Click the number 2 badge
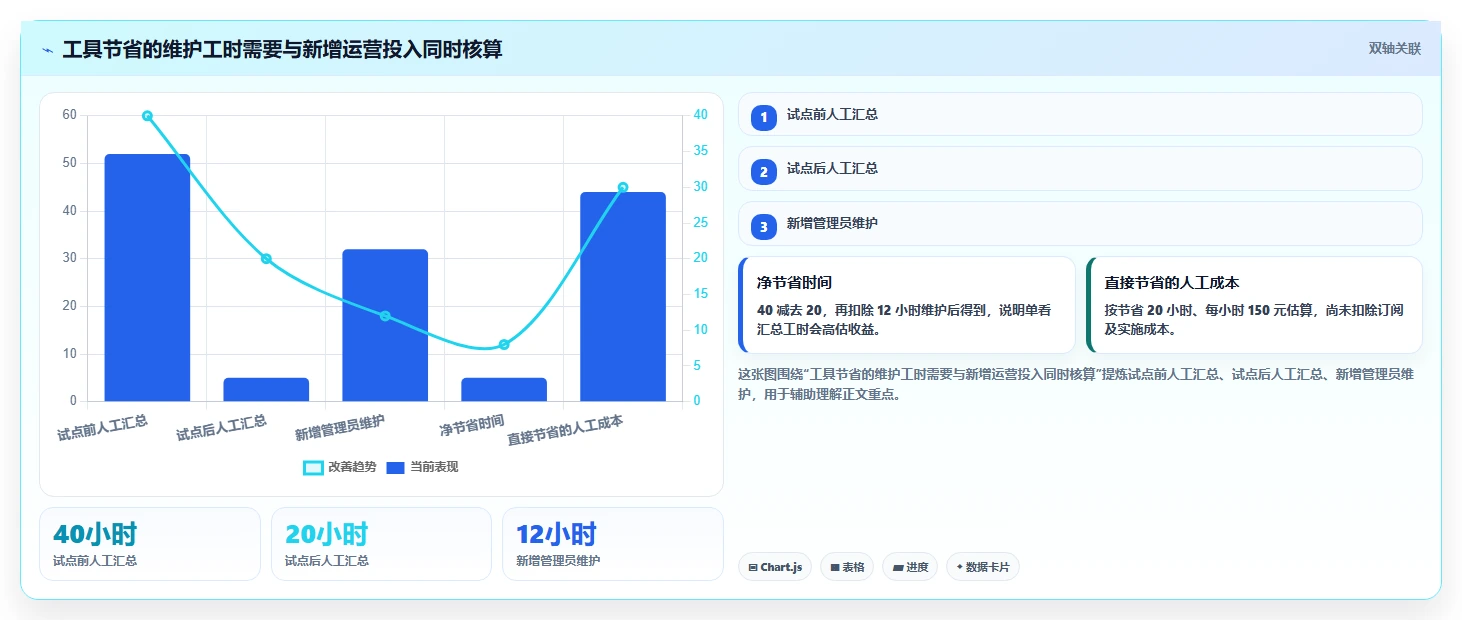1462x620 pixels. (764, 172)
